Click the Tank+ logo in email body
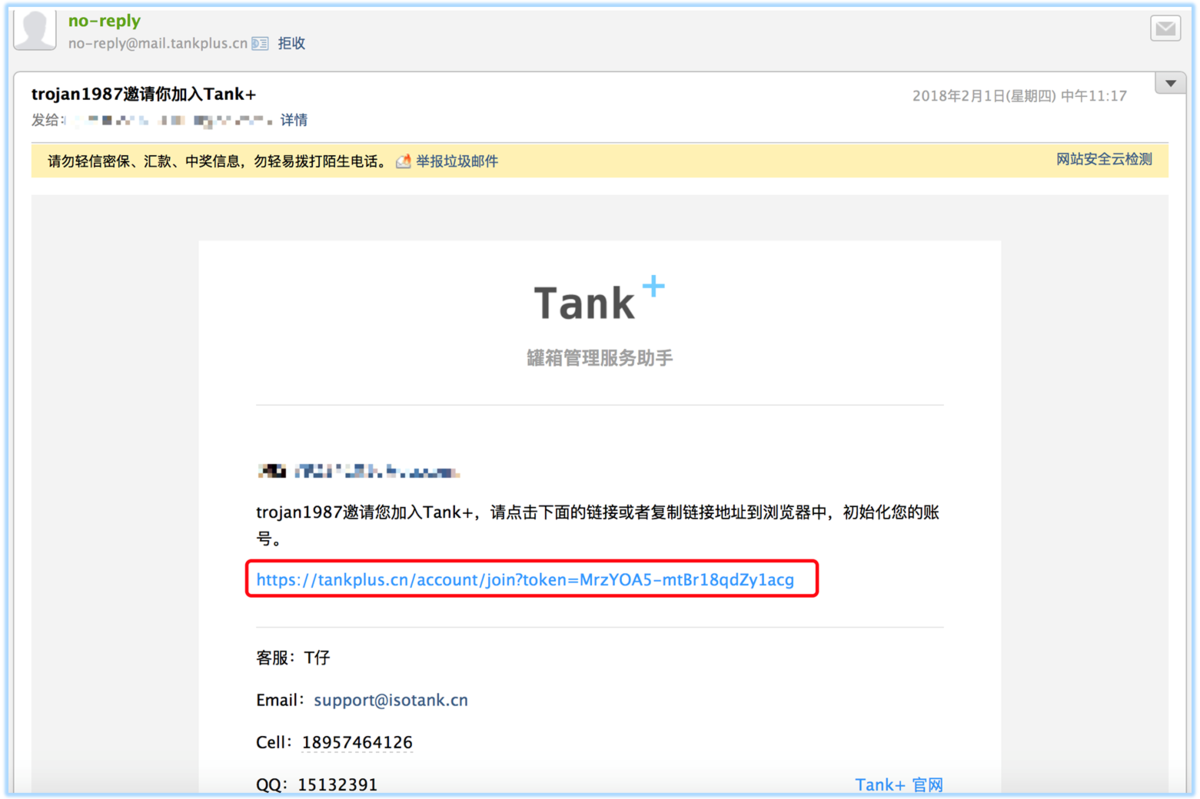1200x799 pixels. coord(599,299)
